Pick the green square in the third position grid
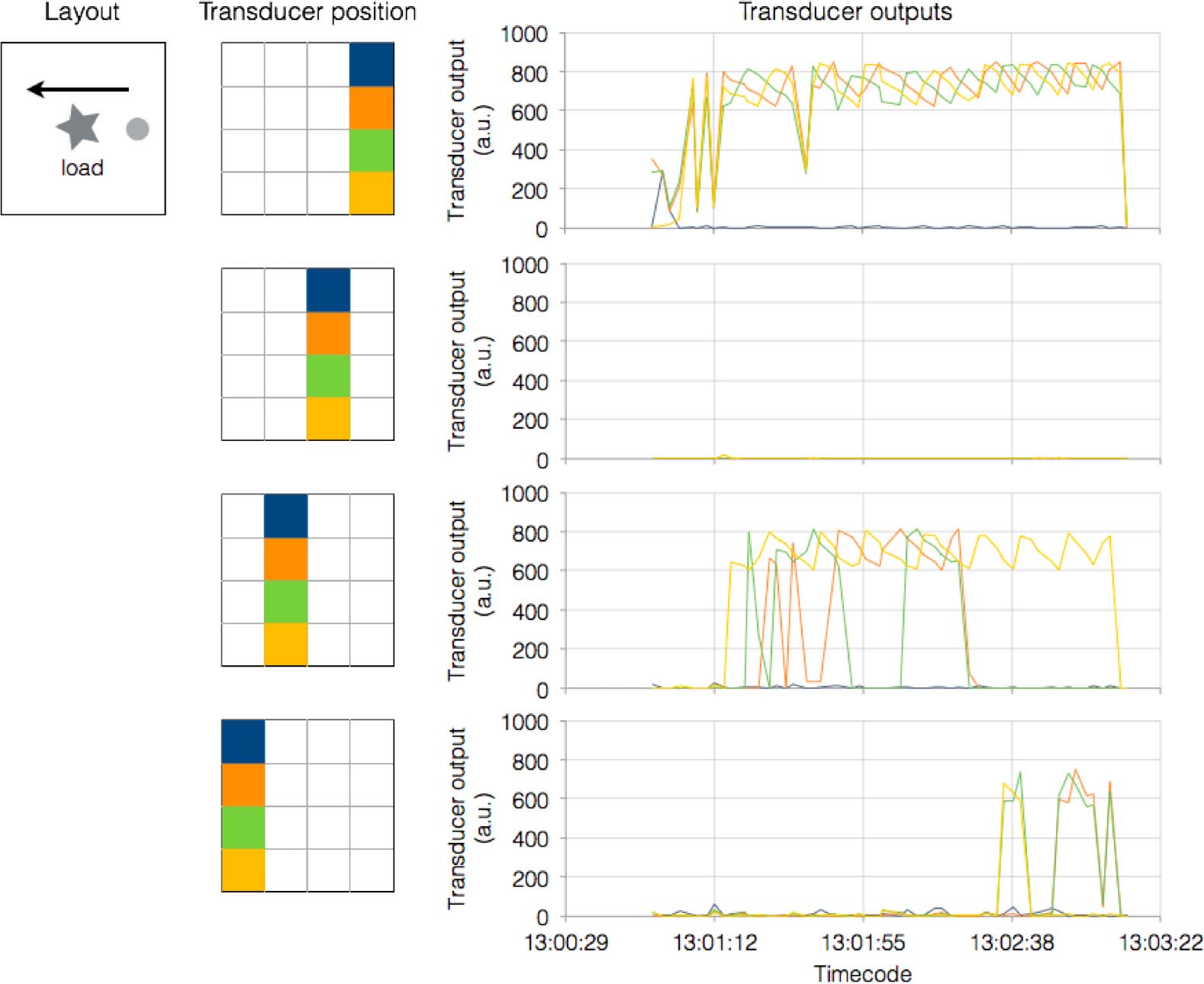This screenshot has height=984, width=1204. (286, 602)
